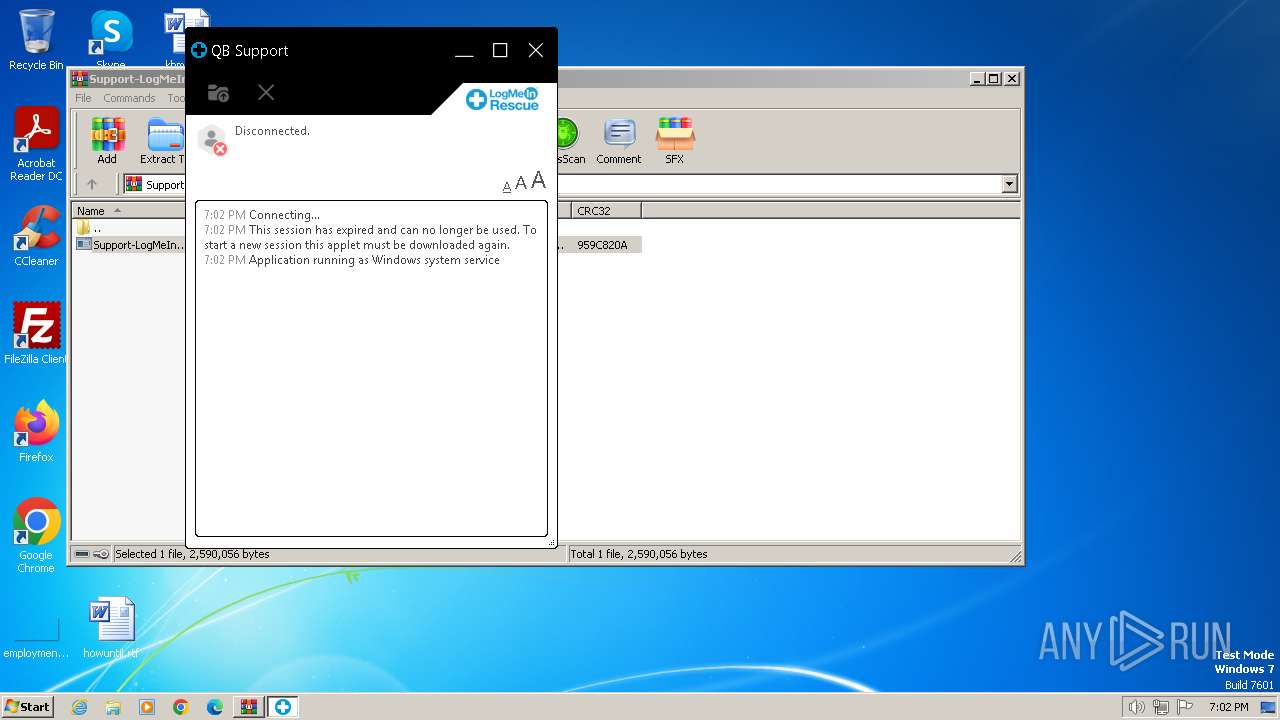Click the SFX icon in WinRAR toolbar
Screen dimensions: 1280x720
(x=675, y=141)
